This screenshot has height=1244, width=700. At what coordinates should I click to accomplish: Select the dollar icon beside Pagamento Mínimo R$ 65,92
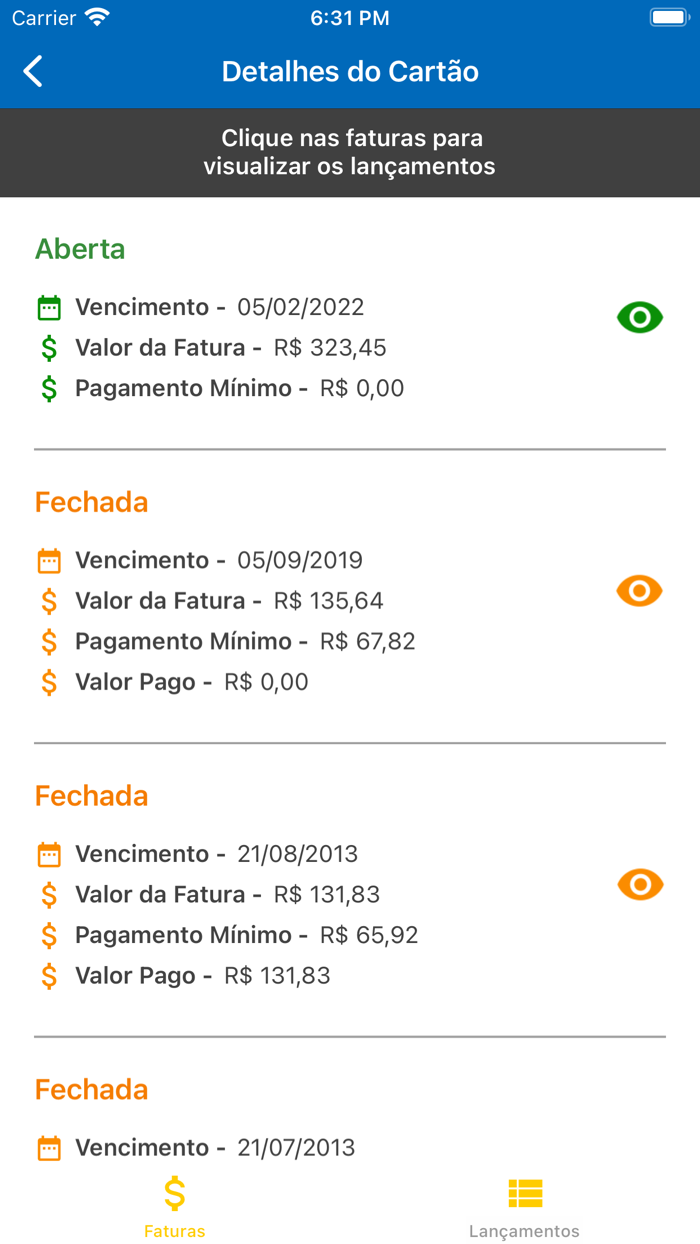[x=49, y=935]
